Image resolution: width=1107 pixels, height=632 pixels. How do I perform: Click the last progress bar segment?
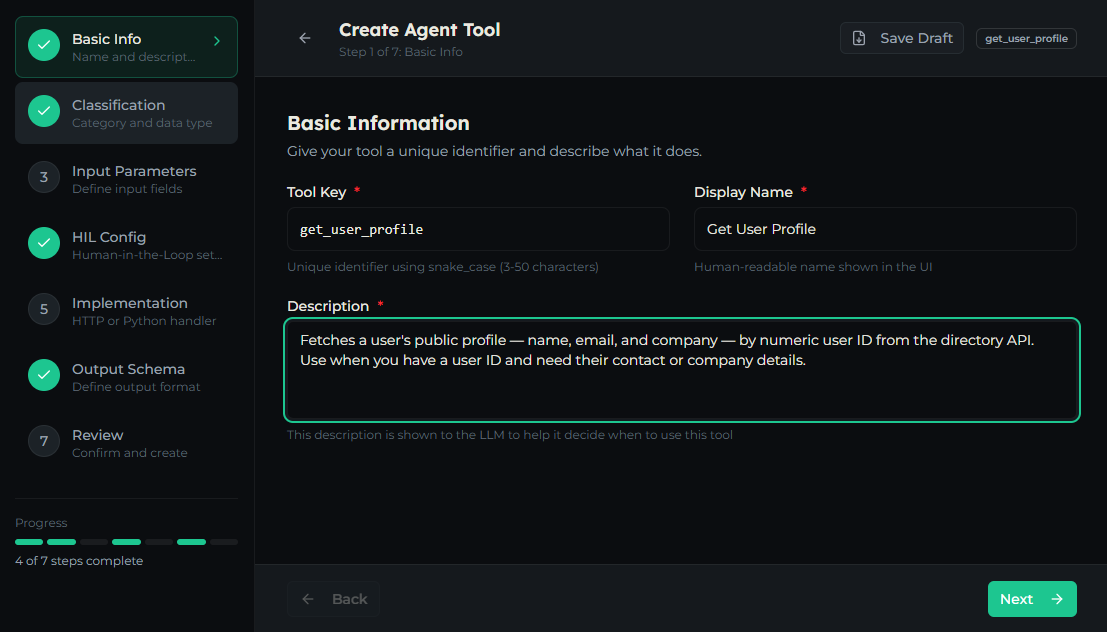224,542
